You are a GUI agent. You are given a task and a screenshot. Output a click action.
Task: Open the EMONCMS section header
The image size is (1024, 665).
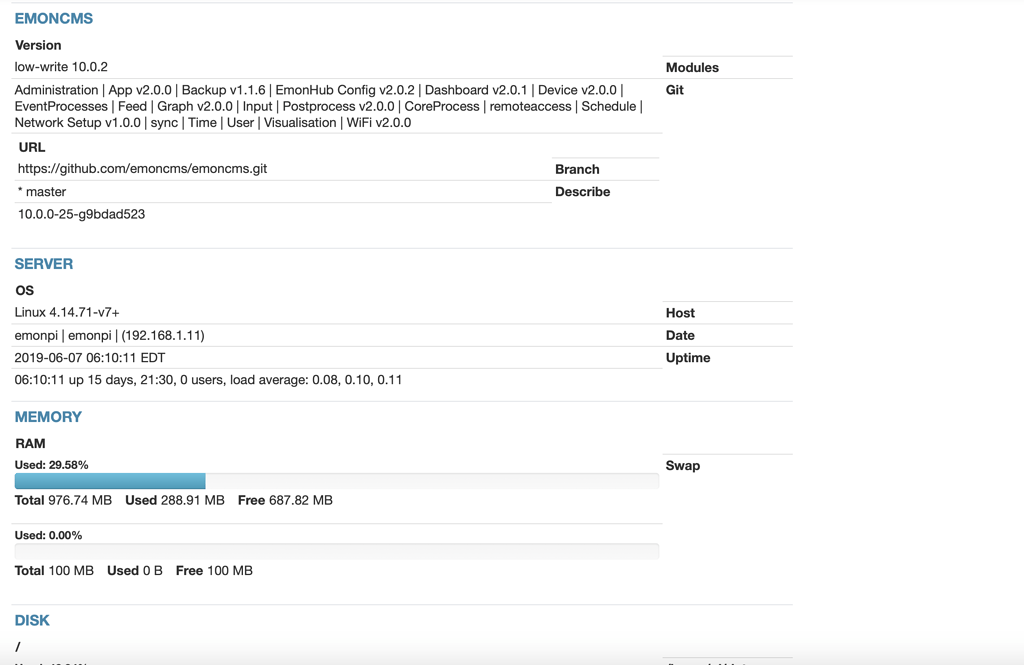[52, 18]
